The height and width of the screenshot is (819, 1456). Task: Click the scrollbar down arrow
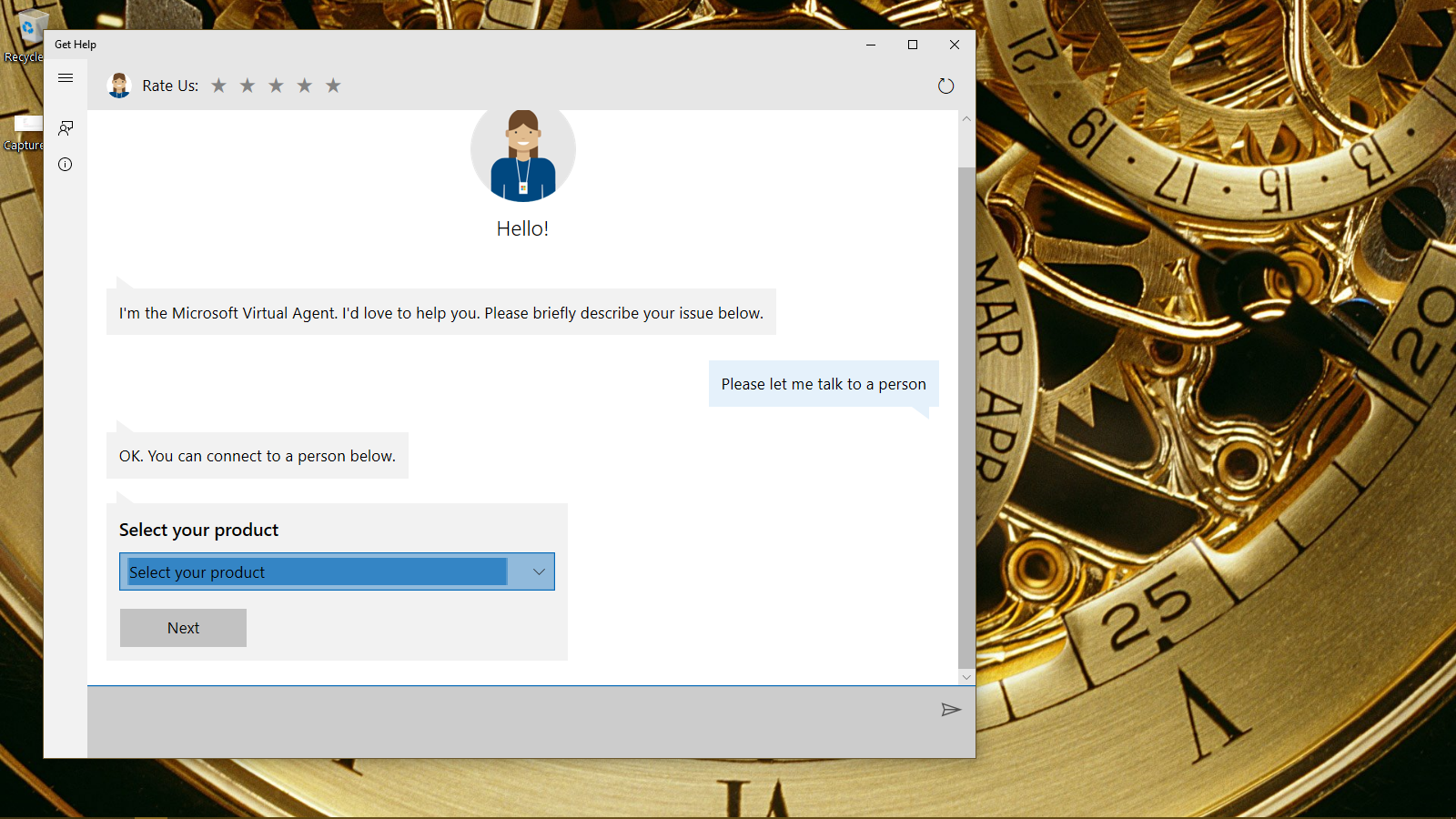tap(966, 677)
